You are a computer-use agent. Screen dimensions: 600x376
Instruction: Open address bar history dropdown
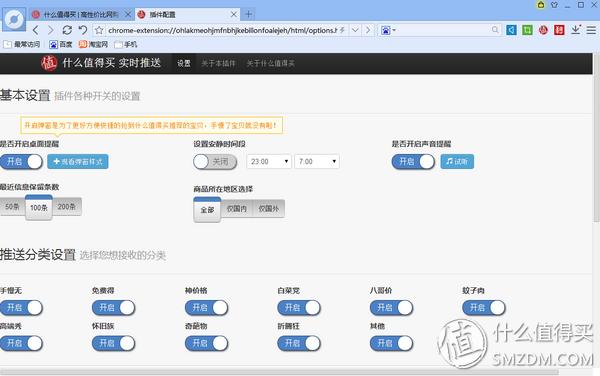(355, 30)
